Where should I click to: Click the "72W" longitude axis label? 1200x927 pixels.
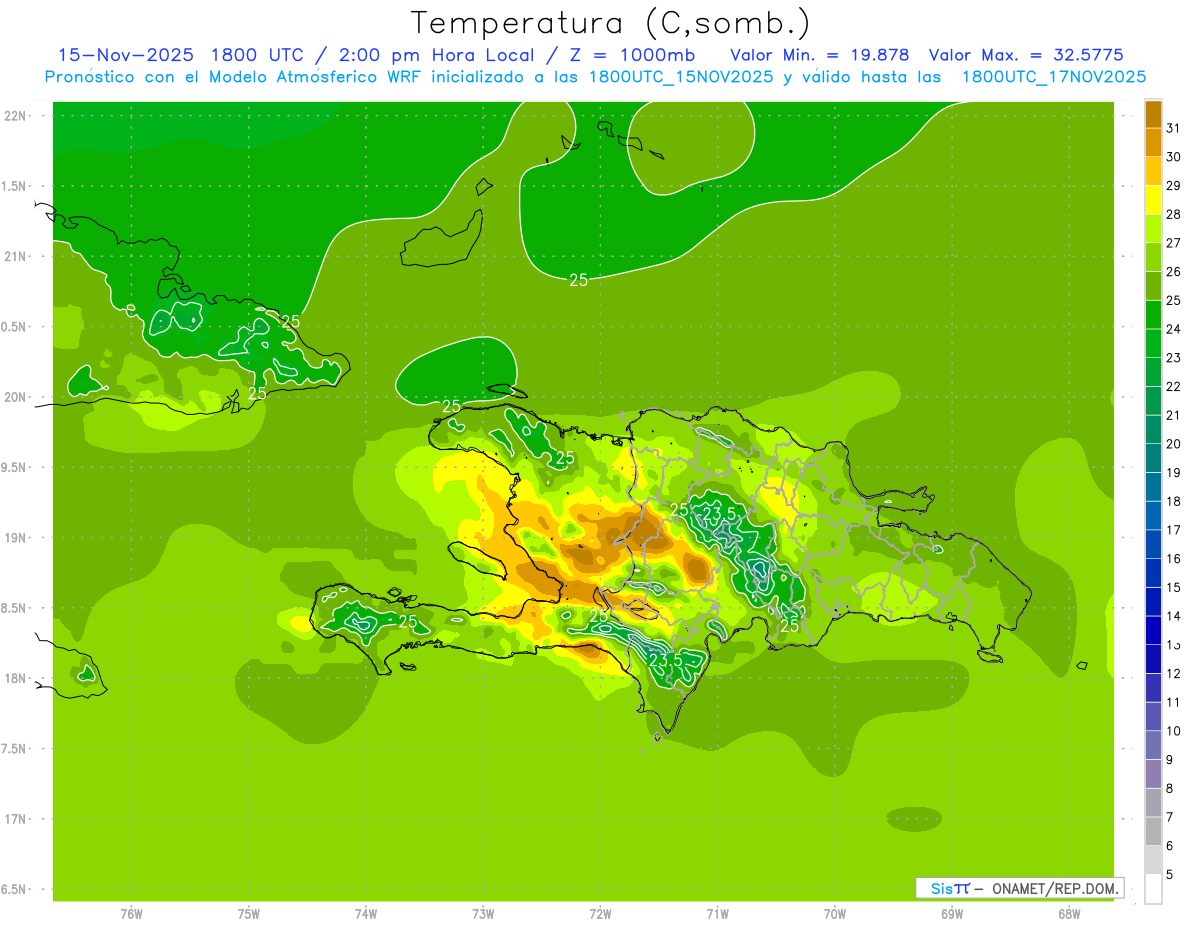tap(600, 914)
